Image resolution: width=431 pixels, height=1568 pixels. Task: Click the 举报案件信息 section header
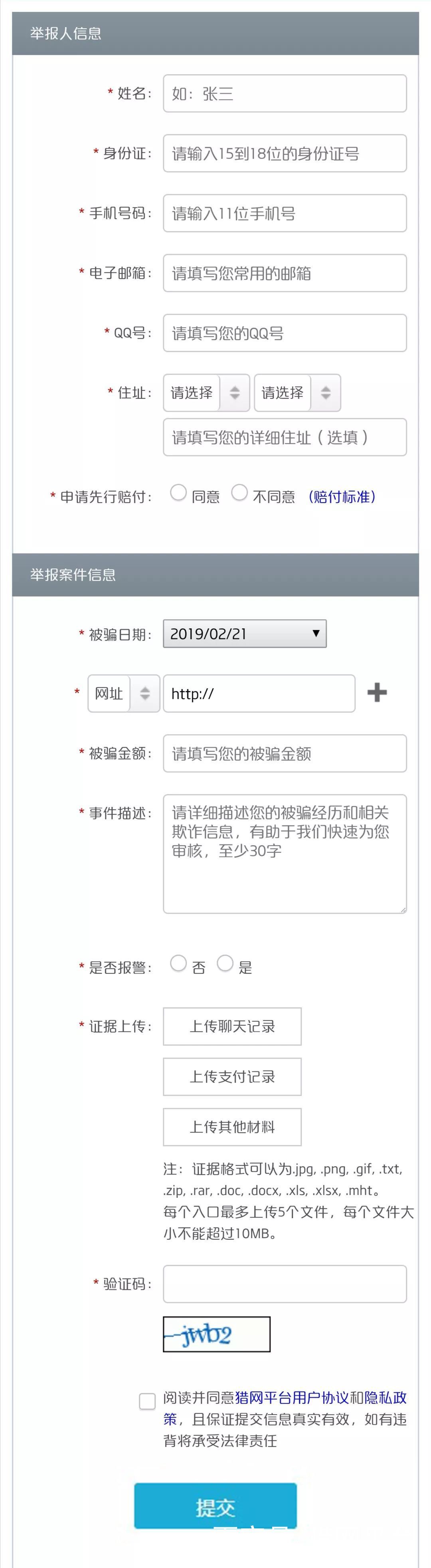tap(73, 573)
